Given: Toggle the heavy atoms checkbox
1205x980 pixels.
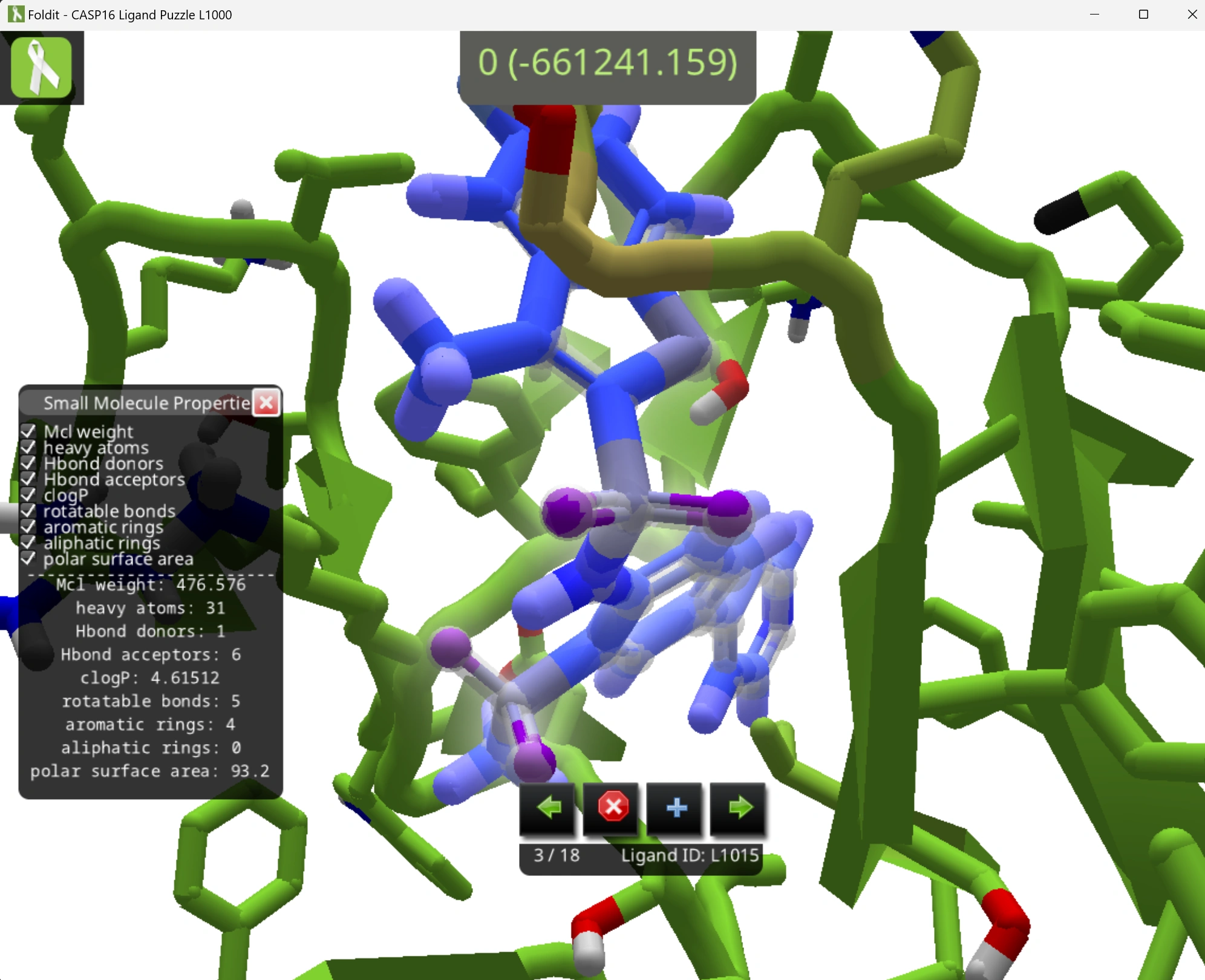Looking at the screenshot, I should pyautogui.click(x=28, y=447).
